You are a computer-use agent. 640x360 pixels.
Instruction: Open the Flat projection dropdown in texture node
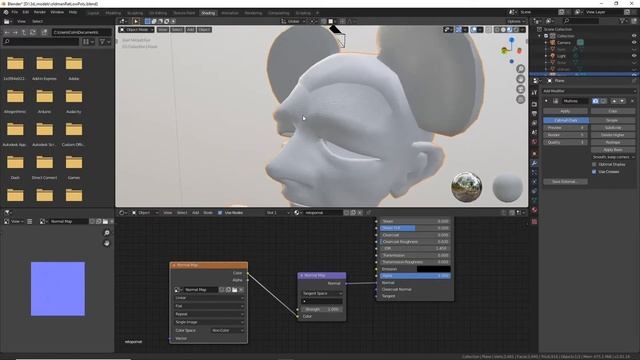click(x=209, y=306)
